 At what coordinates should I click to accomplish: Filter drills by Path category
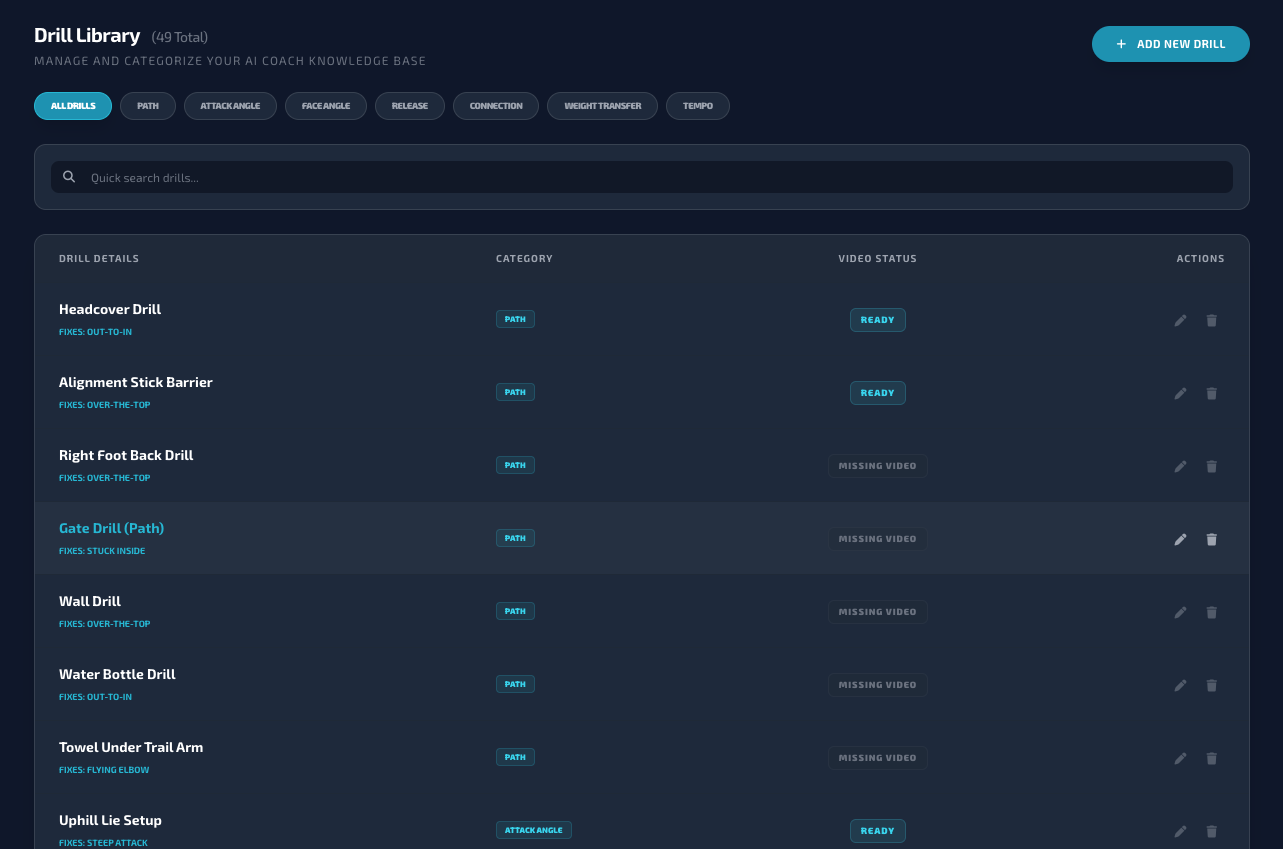point(148,106)
